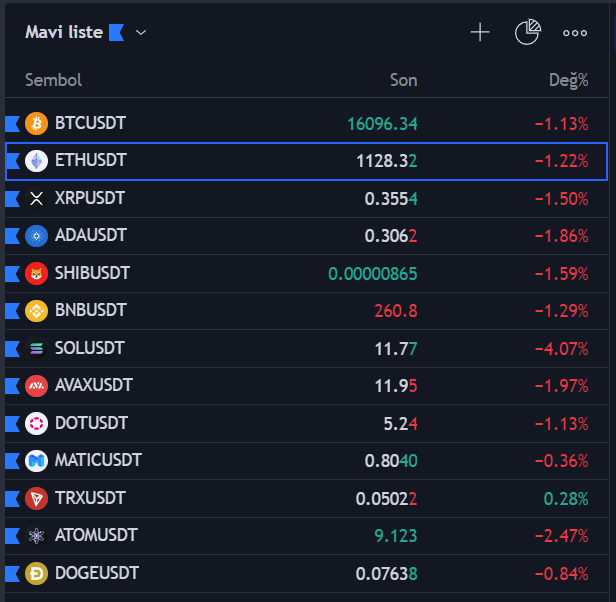Click ATOMUSDT last price 9.123
The width and height of the screenshot is (616, 602).
point(395,535)
